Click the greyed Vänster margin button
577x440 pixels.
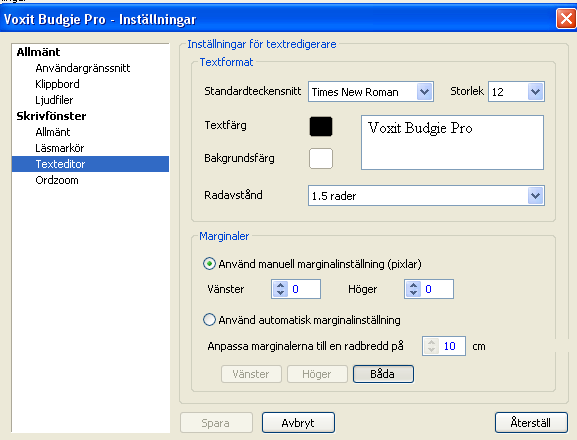click(251, 374)
